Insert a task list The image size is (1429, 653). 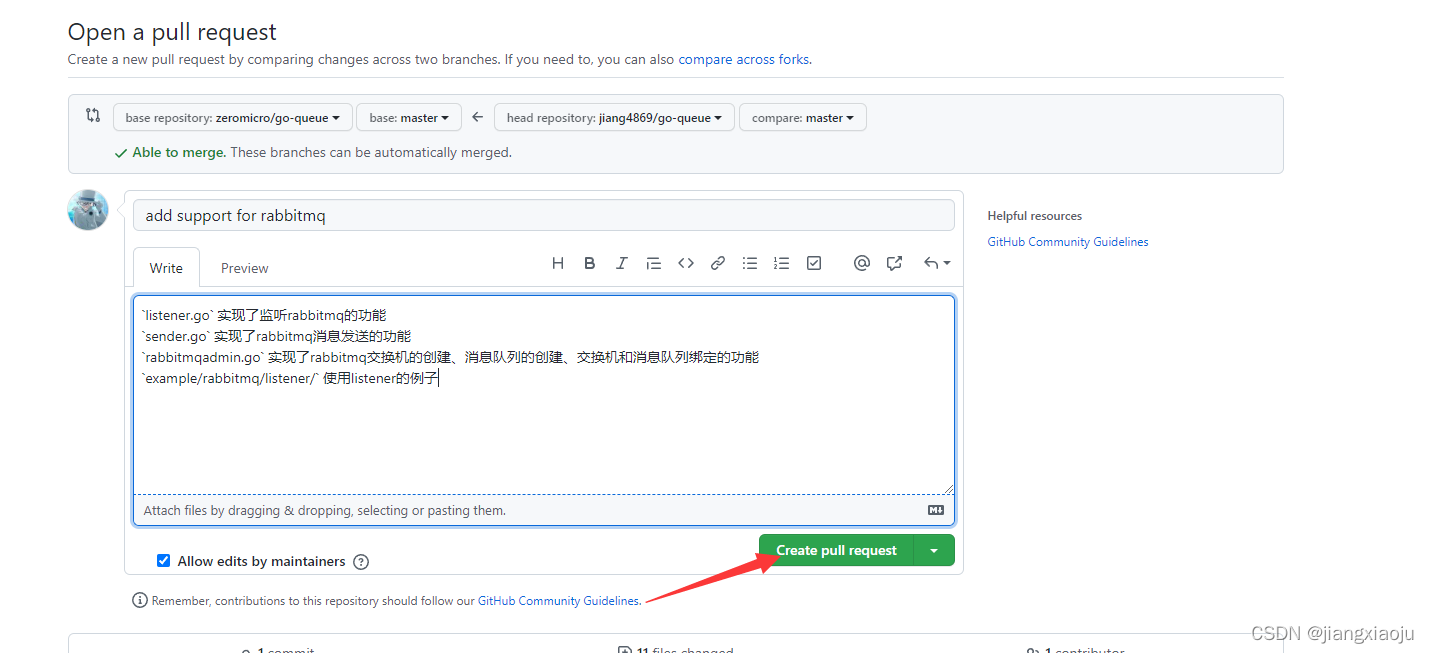click(814, 263)
